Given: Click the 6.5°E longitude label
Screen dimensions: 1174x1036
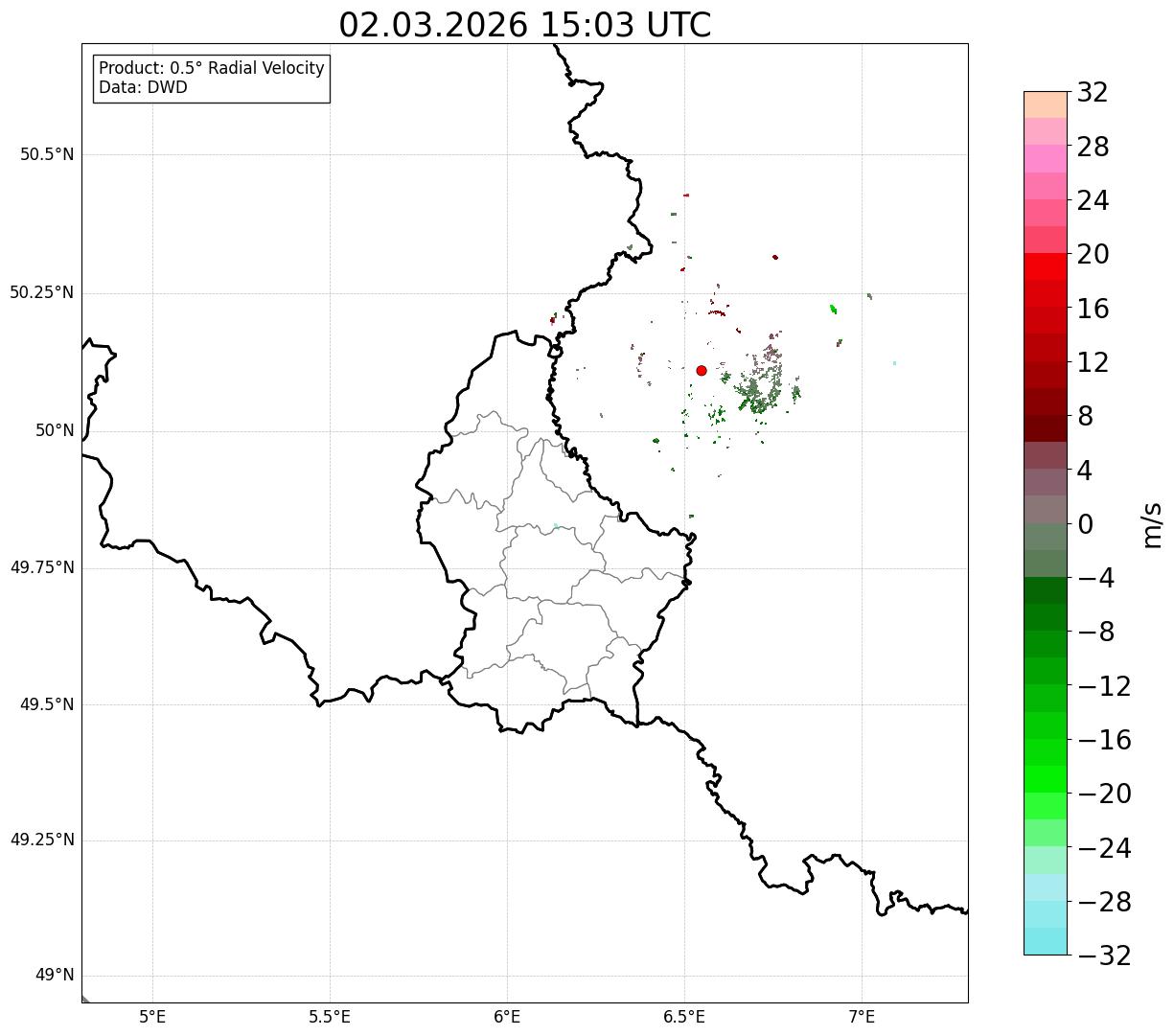Looking at the screenshot, I should [684, 1017].
